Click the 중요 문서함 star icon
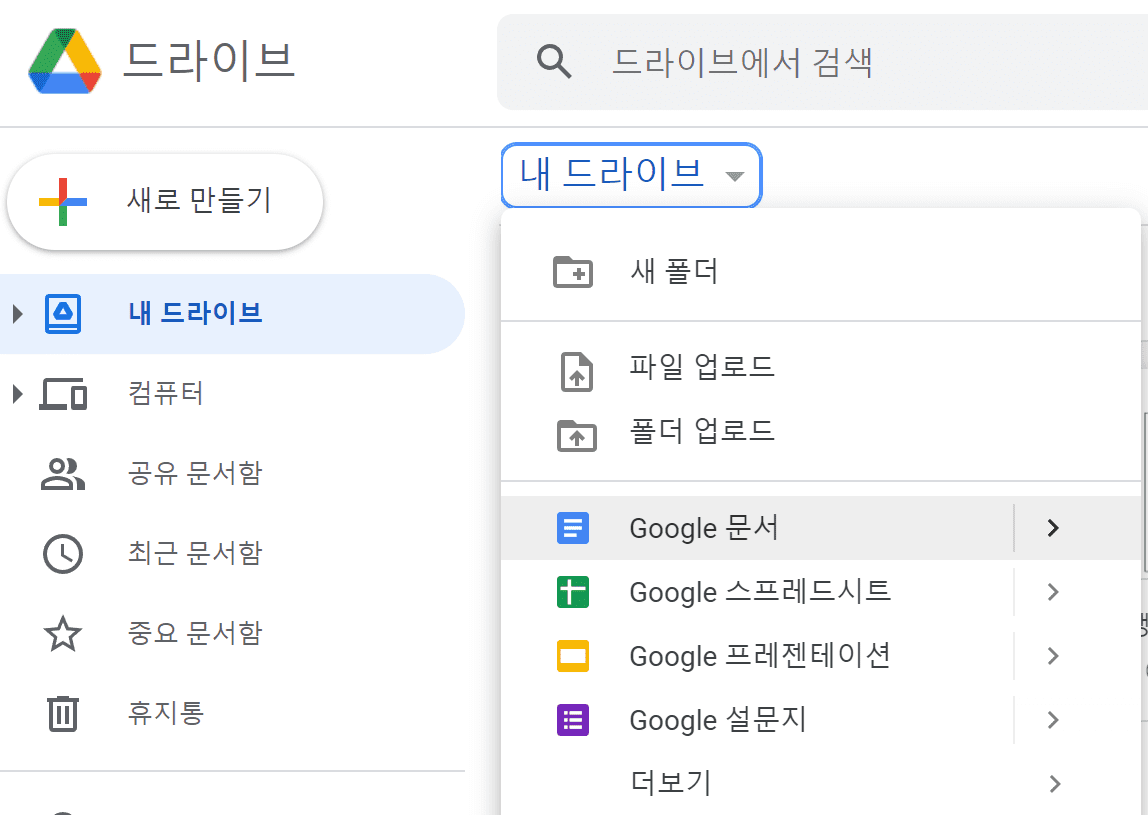This screenshot has height=815, width=1148. tap(63, 633)
